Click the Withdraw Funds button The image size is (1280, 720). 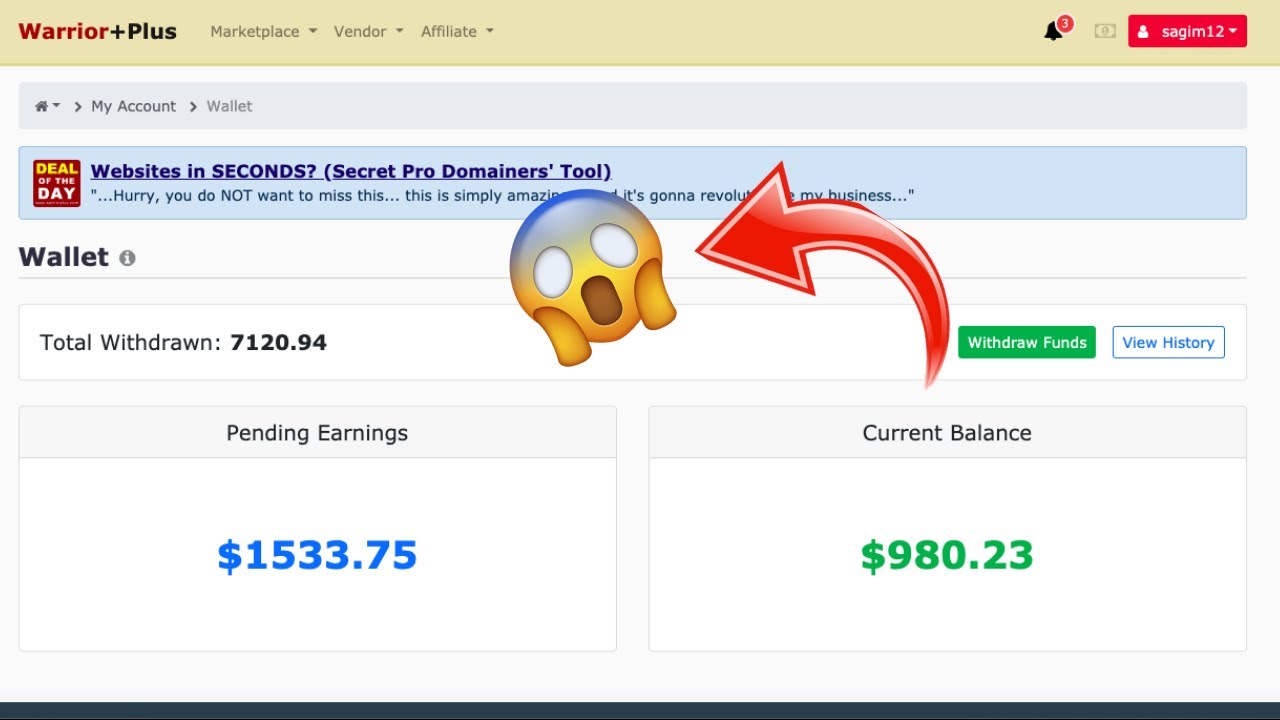point(1027,342)
